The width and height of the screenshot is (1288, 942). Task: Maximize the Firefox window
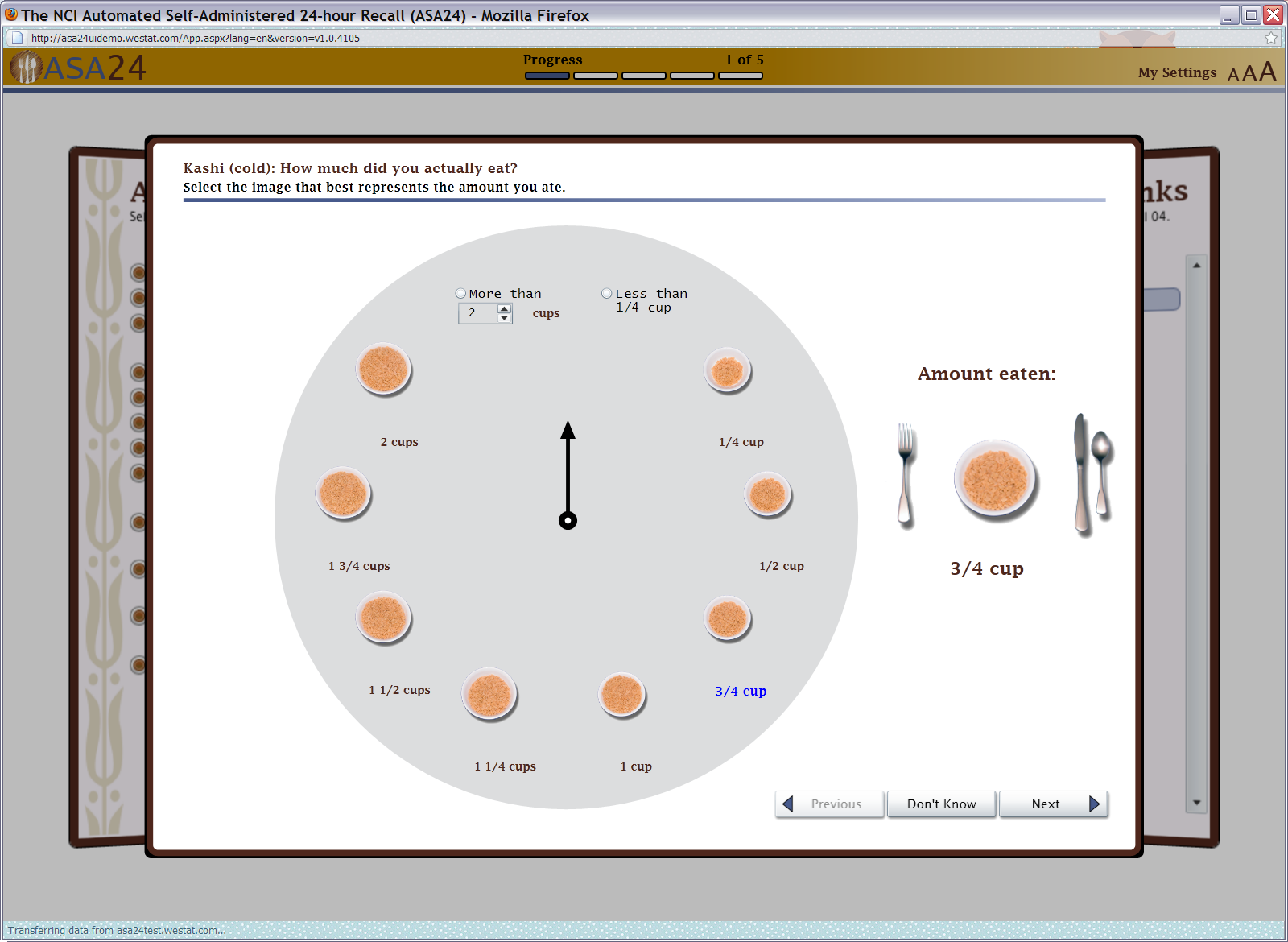(1251, 14)
